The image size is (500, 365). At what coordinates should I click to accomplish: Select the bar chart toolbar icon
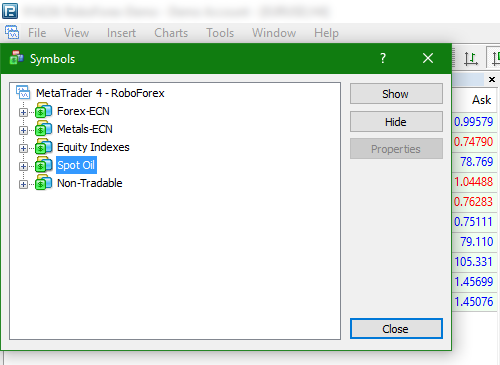click(471, 59)
